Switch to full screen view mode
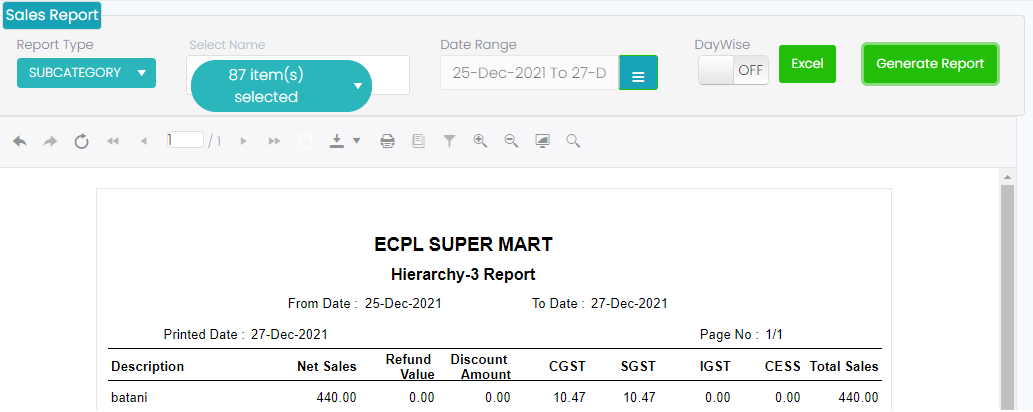This screenshot has height=412, width=1033. tap(542, 142)
